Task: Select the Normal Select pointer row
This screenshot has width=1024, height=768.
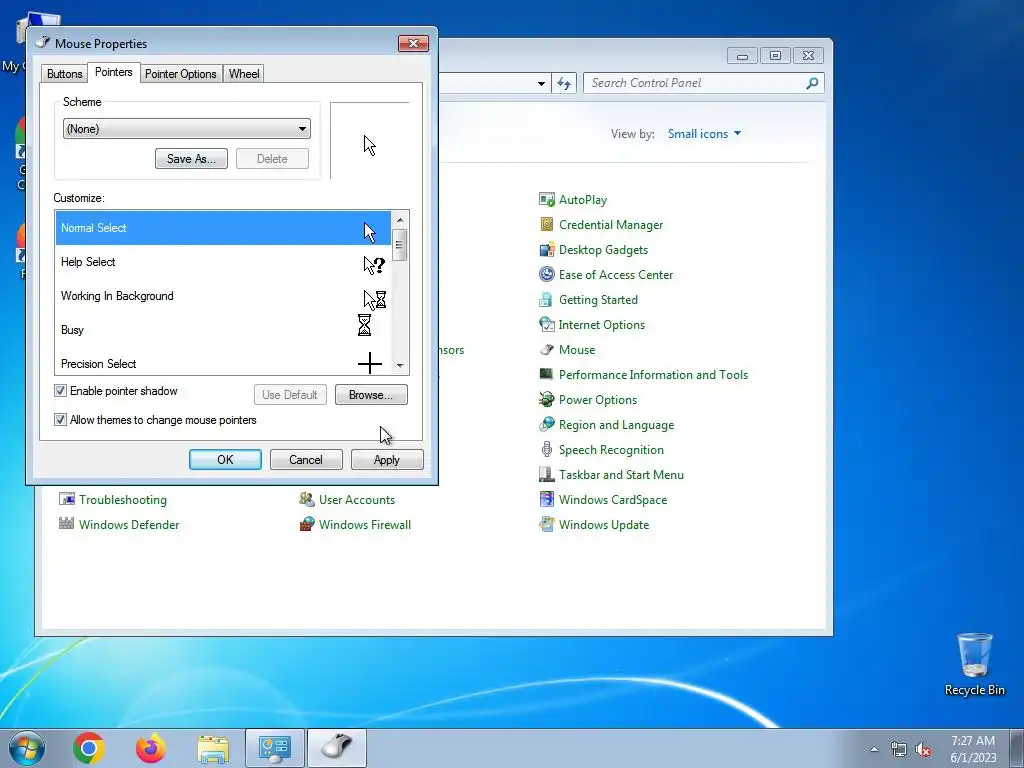Action: tap(223, 228)
